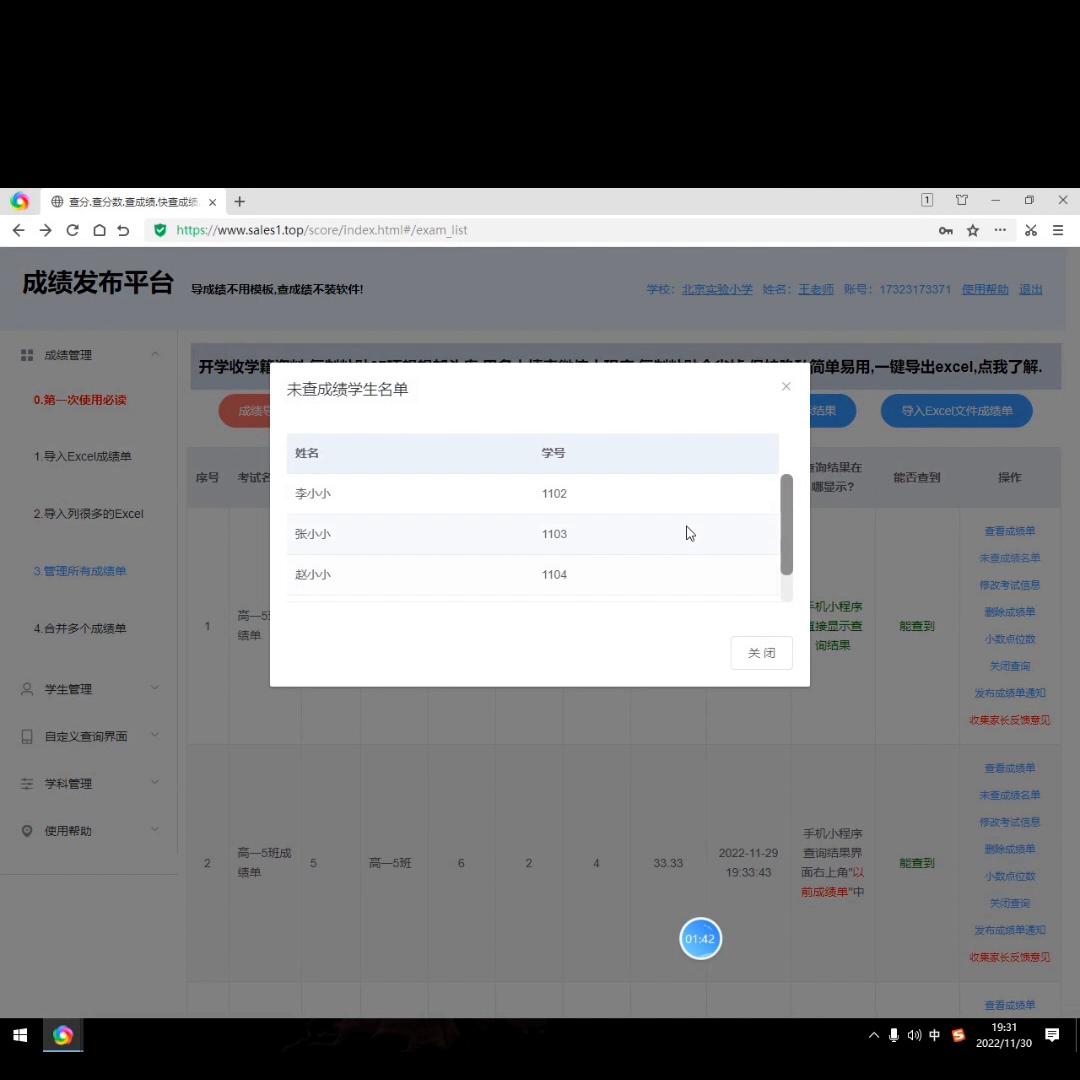The height and width of the screenshot is (1080, 1080).
Task: Open 3.管理所有成绩单 menu item
Action: point(80,571)
